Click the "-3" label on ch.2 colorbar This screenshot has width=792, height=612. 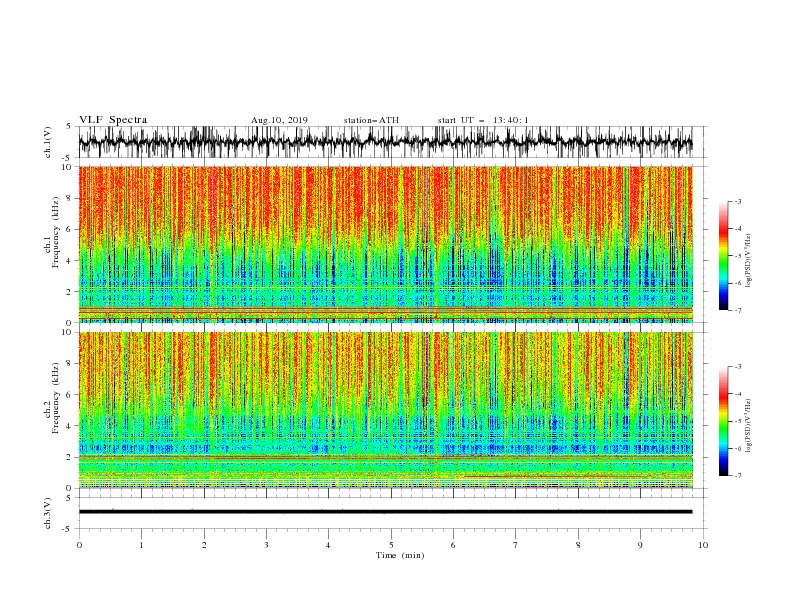(x=738, y=367)
